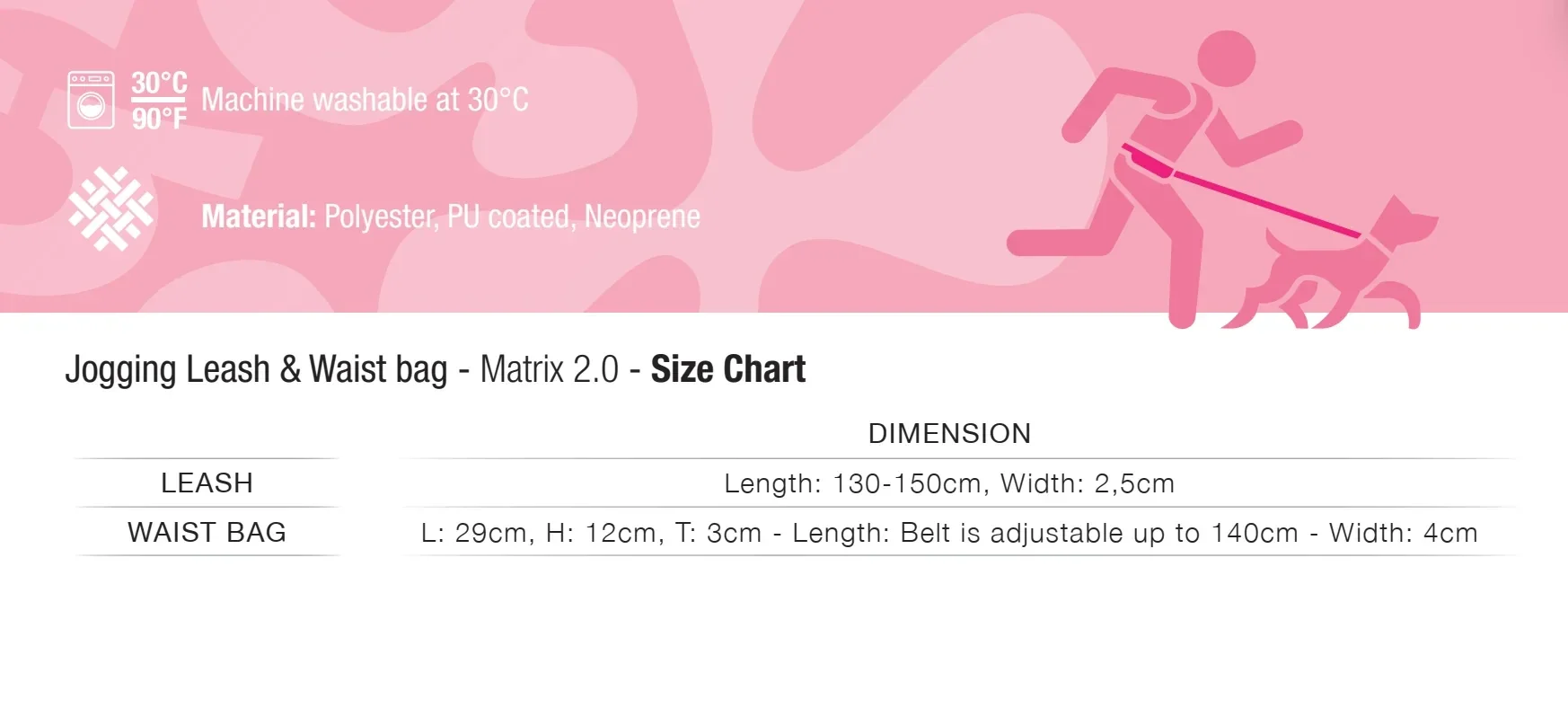Click the woven fabric material icon
This screenshot has height=717, width=1568.
coord(111,208)
